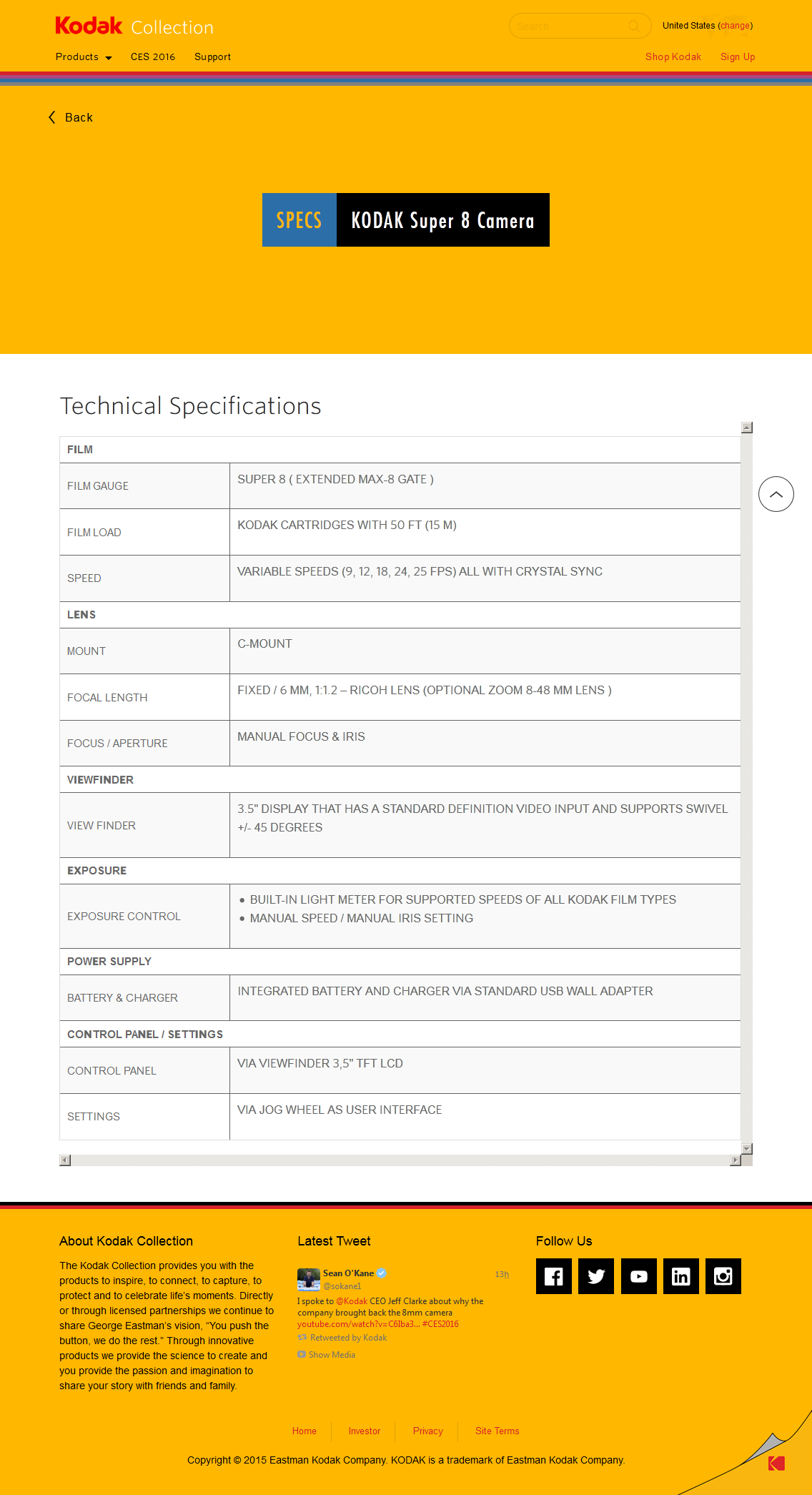Click the tweet's 13h timestamp

tap(502, 1274)
